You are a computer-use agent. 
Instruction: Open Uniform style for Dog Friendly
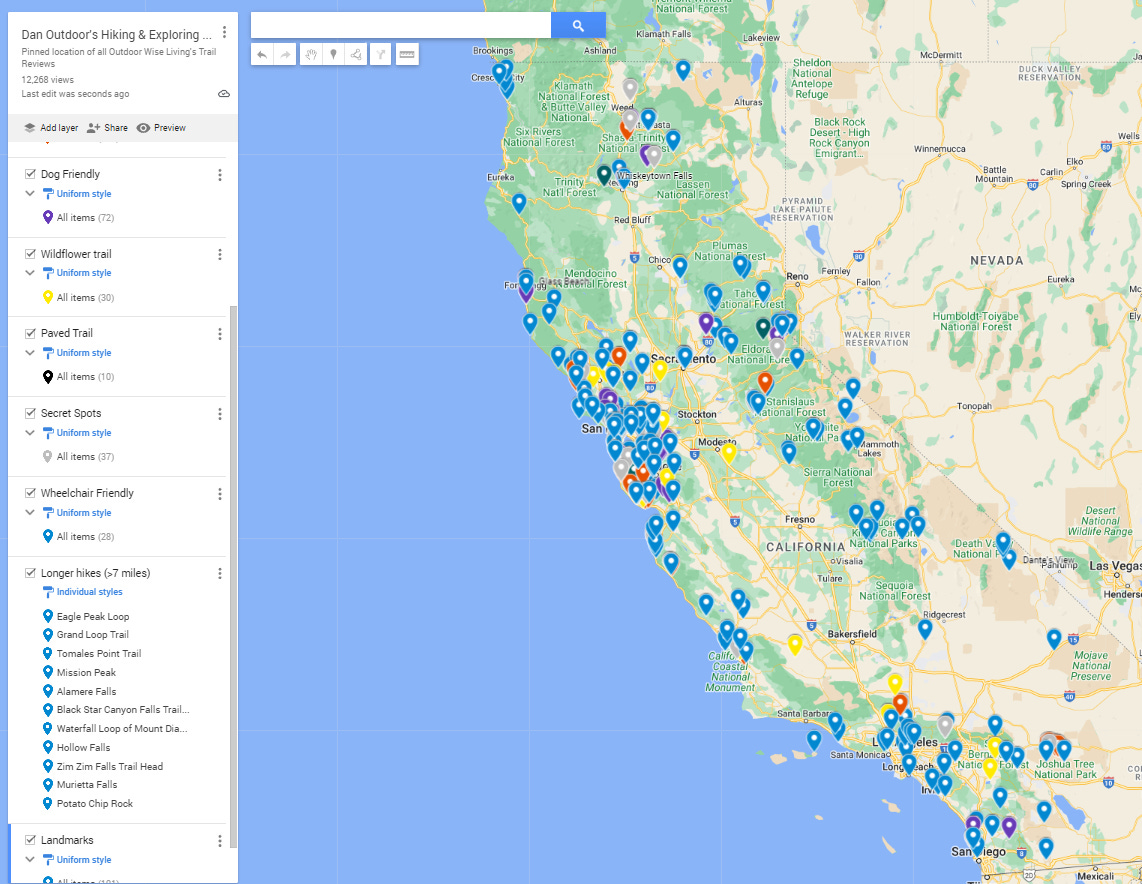point(77,194)
